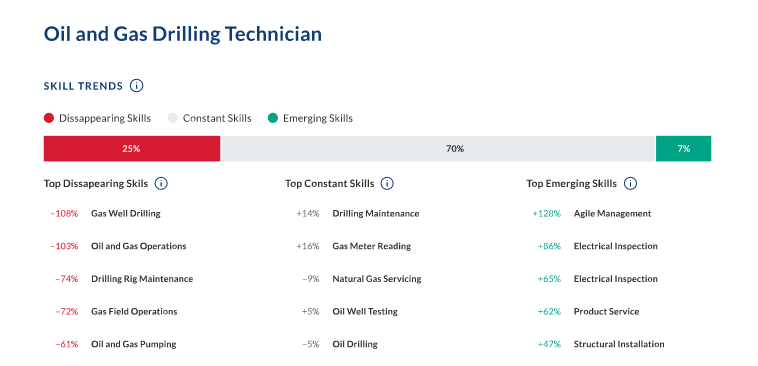This screenshot has height=366, width=758.
Task: Click the green 7% bar segment
Action: point(684,148)
